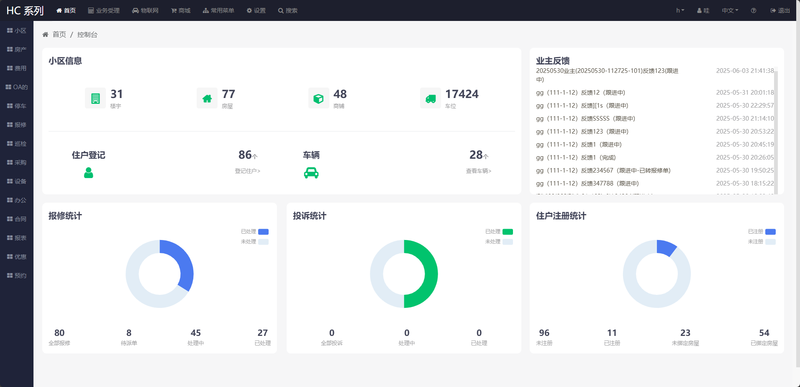The image size is (800, 387).
Task: Open feedback row 反馈347788 (跟进中)
Action: (655, 183)
